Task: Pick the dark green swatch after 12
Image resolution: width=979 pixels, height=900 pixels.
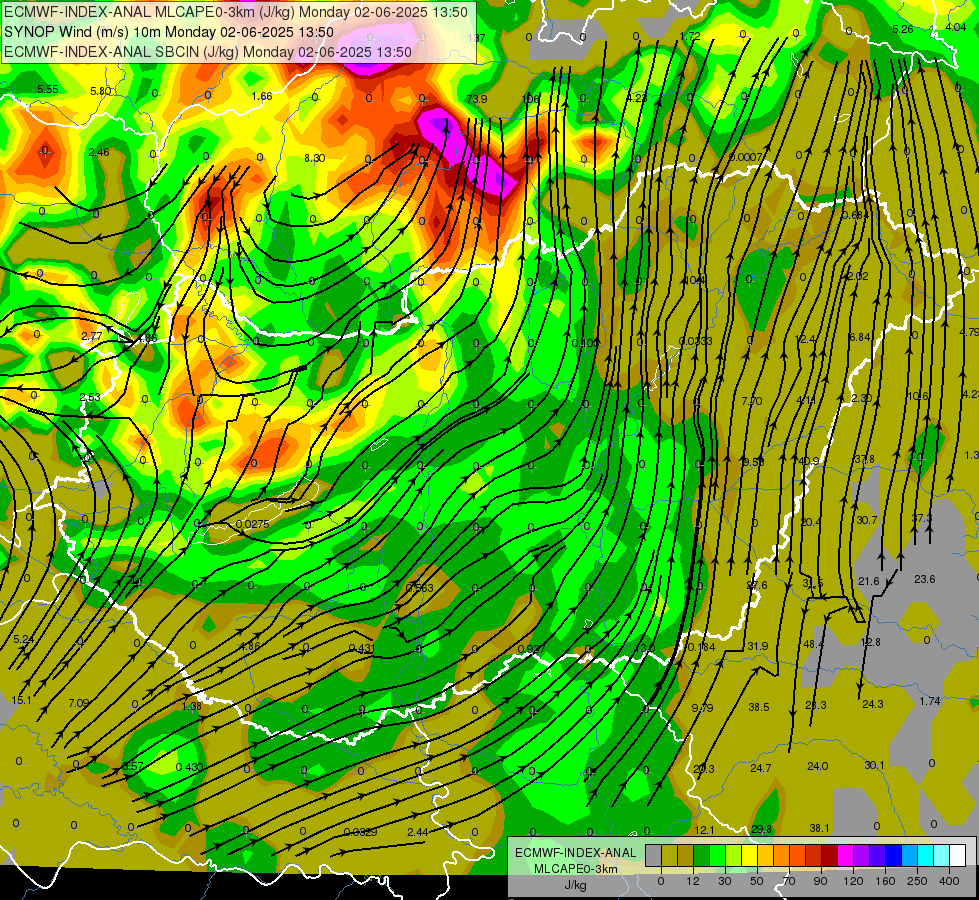Action: point(702,856)
